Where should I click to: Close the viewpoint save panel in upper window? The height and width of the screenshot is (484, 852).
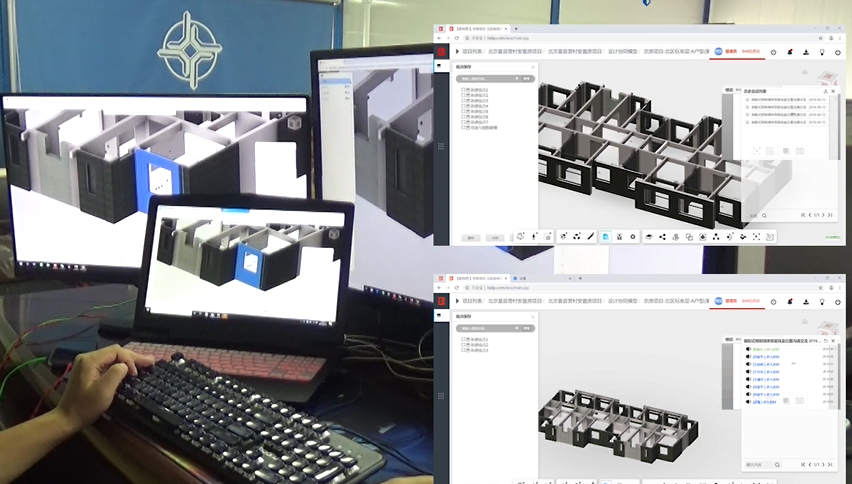(x=532, y=67)
